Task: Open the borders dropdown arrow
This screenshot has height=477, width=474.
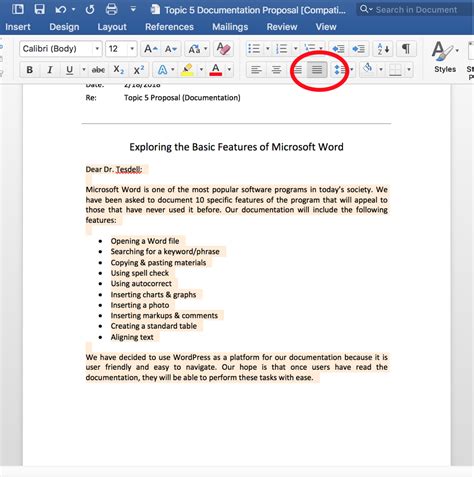Action: 409,70
